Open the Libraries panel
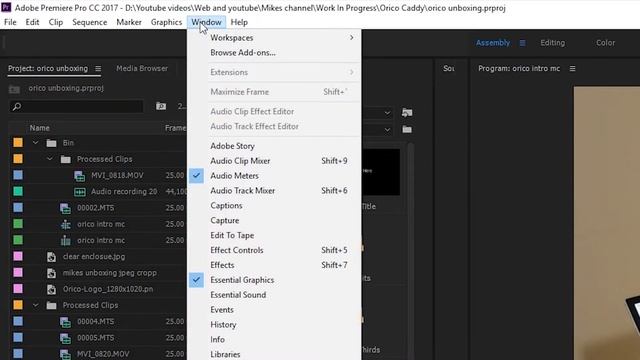 pos(274,354)
